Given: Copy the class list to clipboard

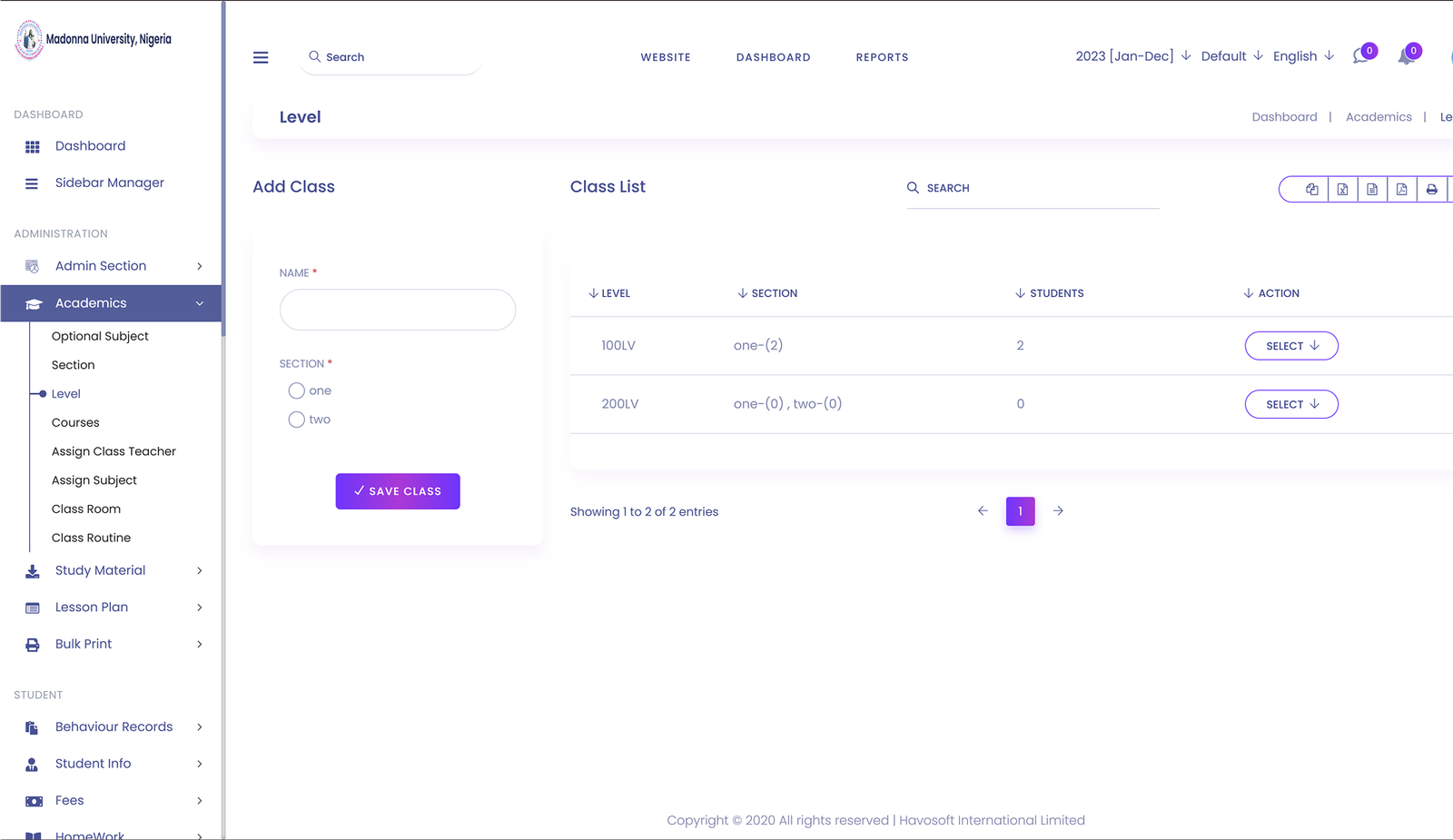Looking at the screenshot, I should 1311,189.
